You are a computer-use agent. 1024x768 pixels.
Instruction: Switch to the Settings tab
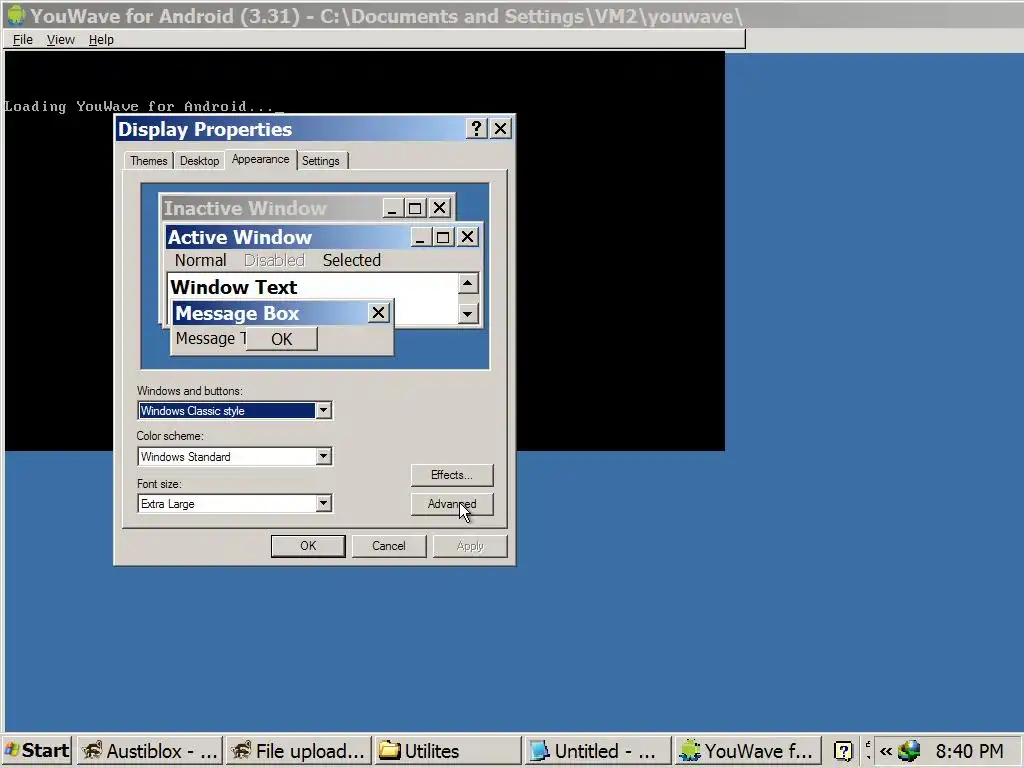coord(321,161)
